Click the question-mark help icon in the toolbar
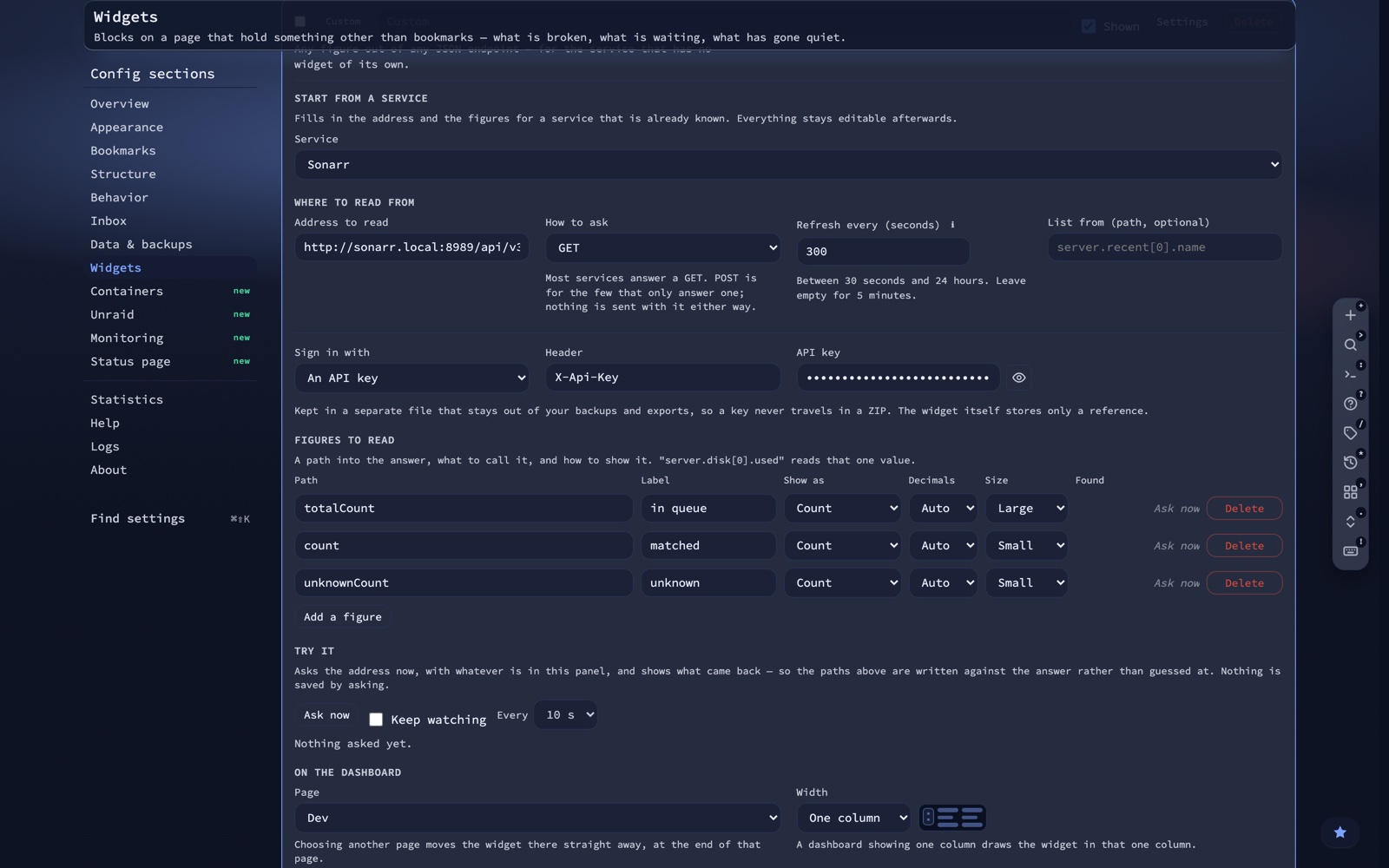The width and height of the screenshot is (1389, 868). pyautogui.click(x=1350, y=404)
